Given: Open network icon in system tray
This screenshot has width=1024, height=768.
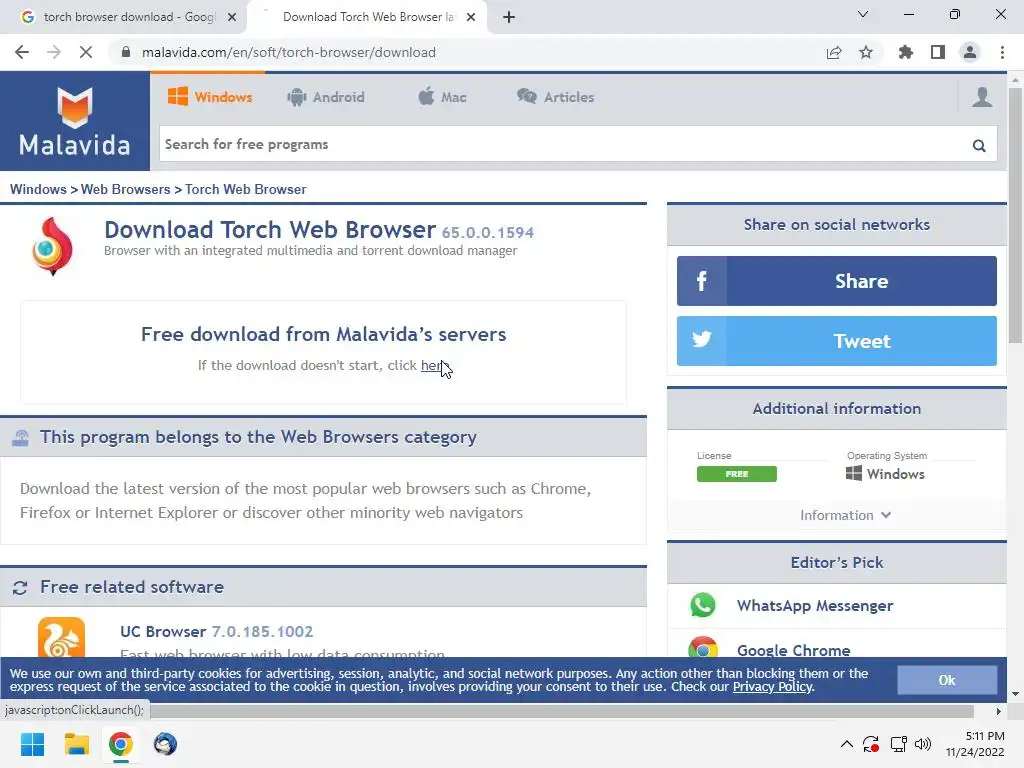Looking at the screenshot, I should click(898, 744).
